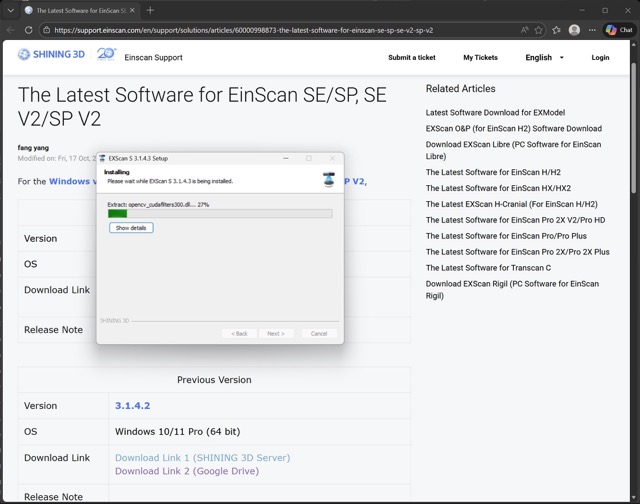This screenshot has width=640, height=504.
Task: Click the SHINING 3D logo
Action: click(51, 54)
